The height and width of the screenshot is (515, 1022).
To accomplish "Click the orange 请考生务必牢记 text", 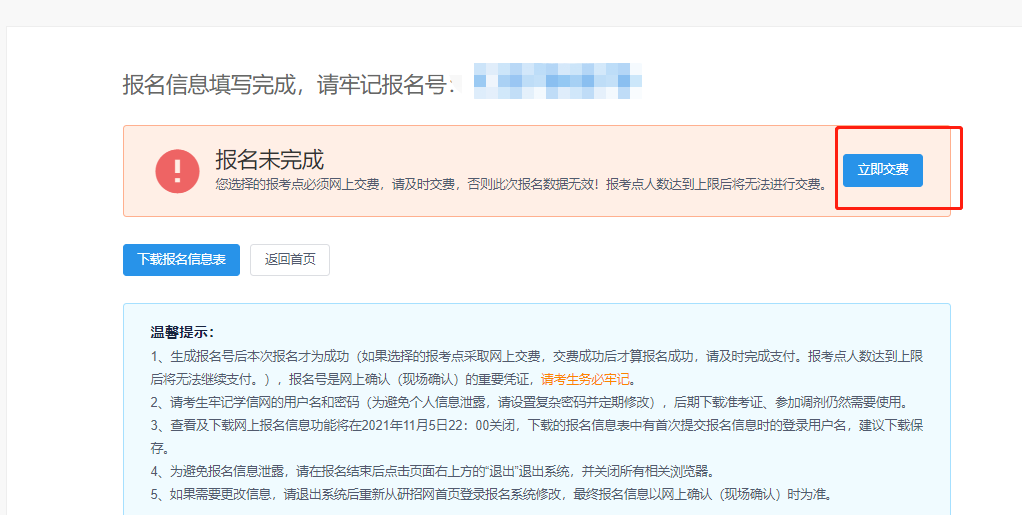I will point(587,380).
